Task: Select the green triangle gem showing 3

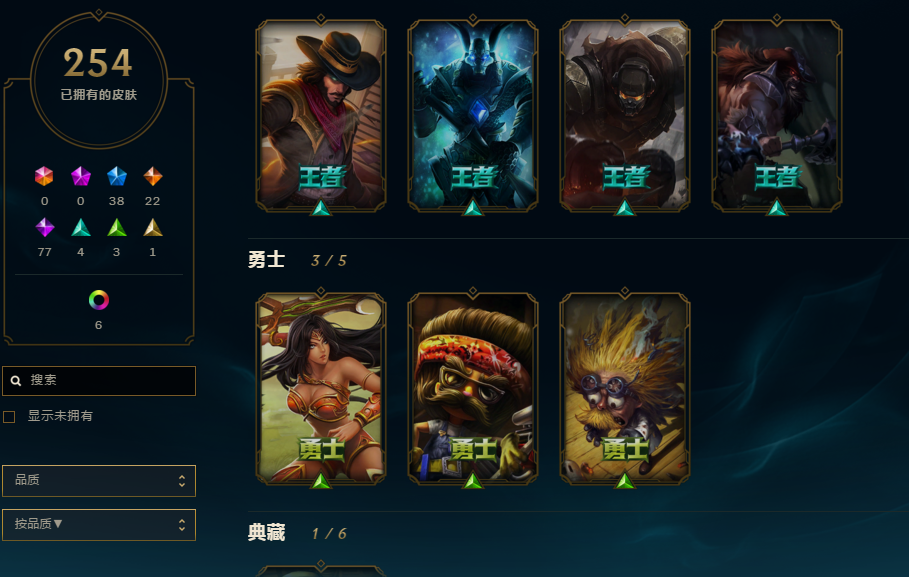Action: (117, 227)
